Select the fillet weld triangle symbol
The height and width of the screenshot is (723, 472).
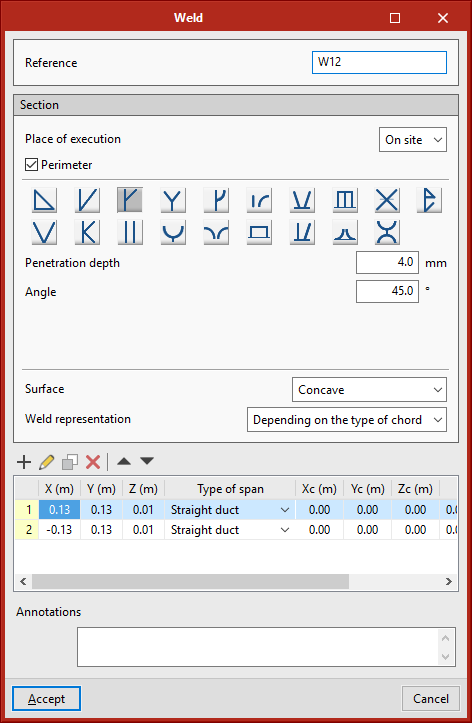tap(44, 200)
